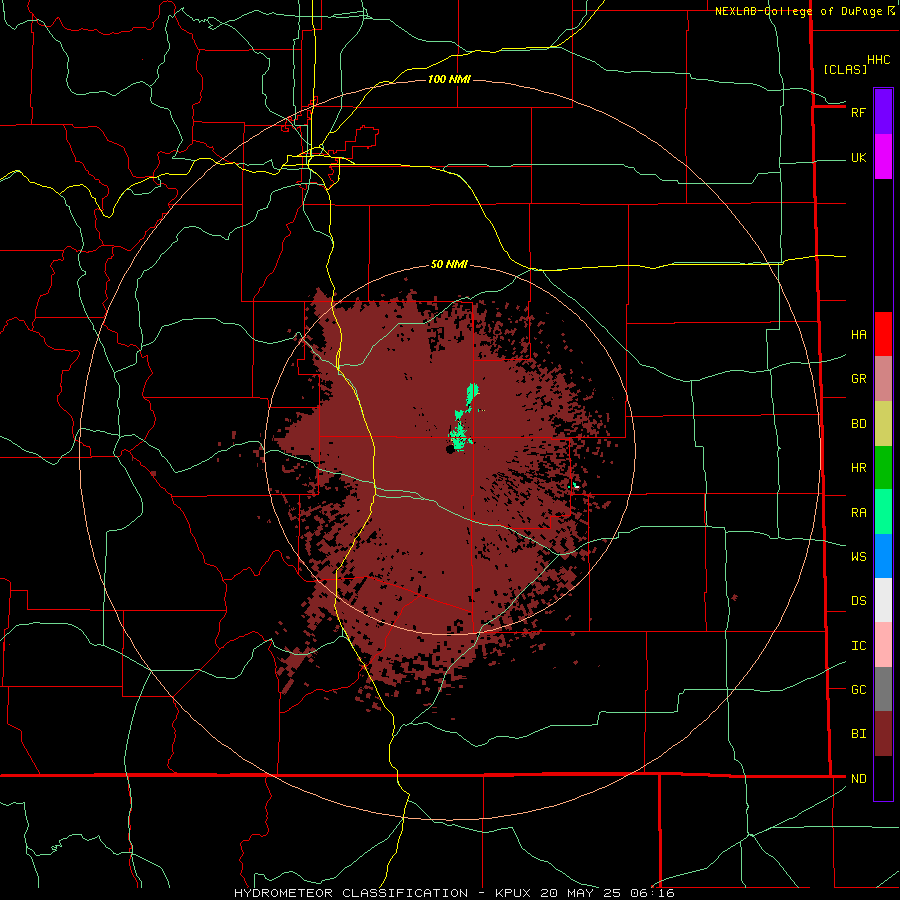Select the yellow BD legend swatch
The width and height of the screenshot is (900, 900).
click(883, 424)
